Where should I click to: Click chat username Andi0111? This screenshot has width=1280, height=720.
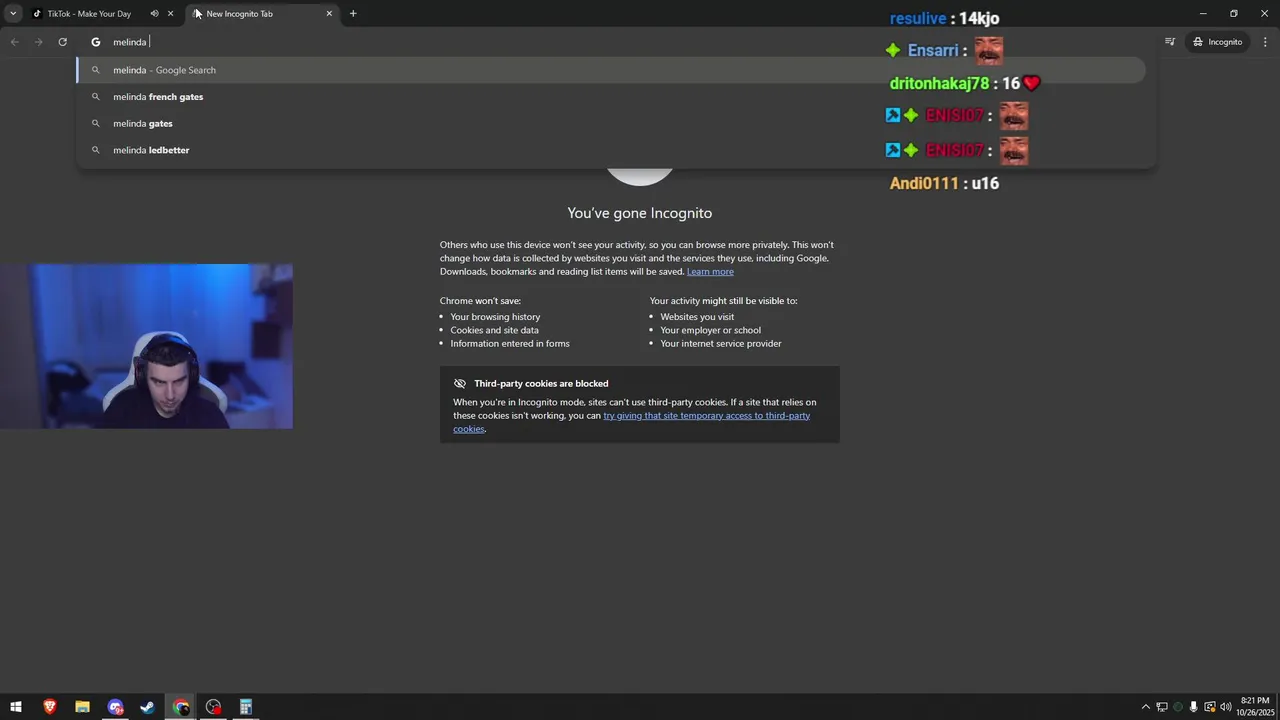[925, 183]
